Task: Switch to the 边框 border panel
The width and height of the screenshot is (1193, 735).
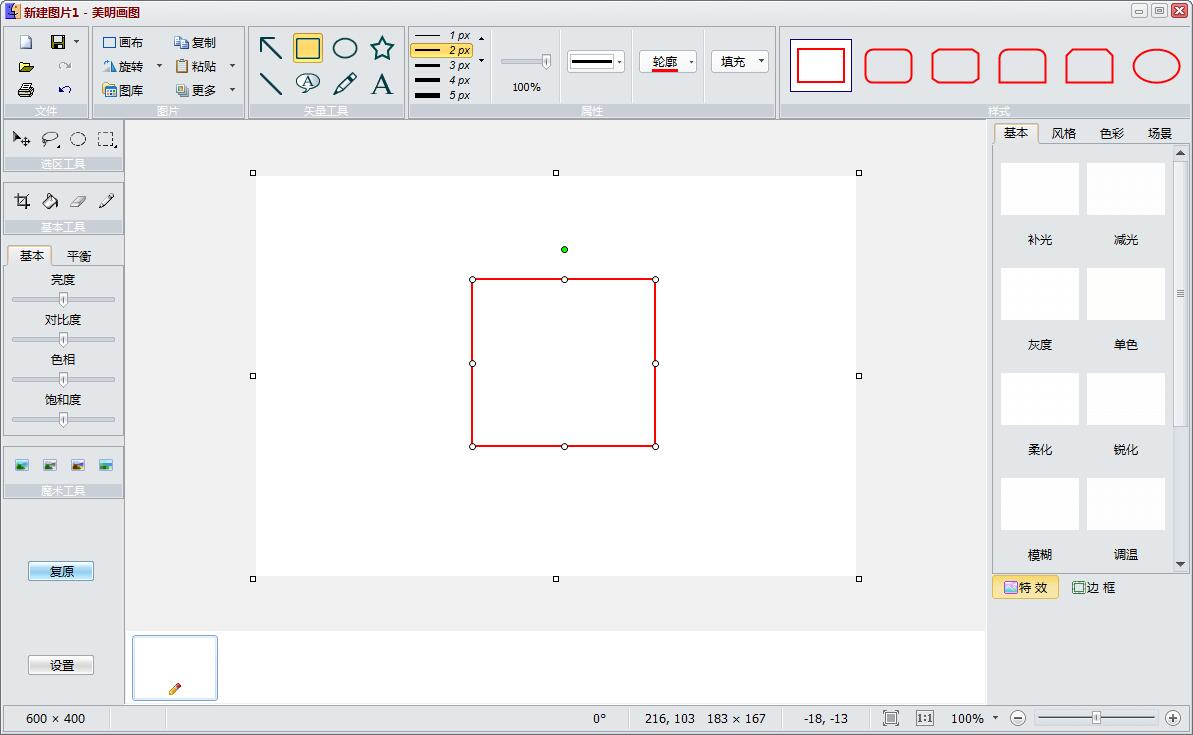Action: pyautogui.click(x=1093, y=588)
